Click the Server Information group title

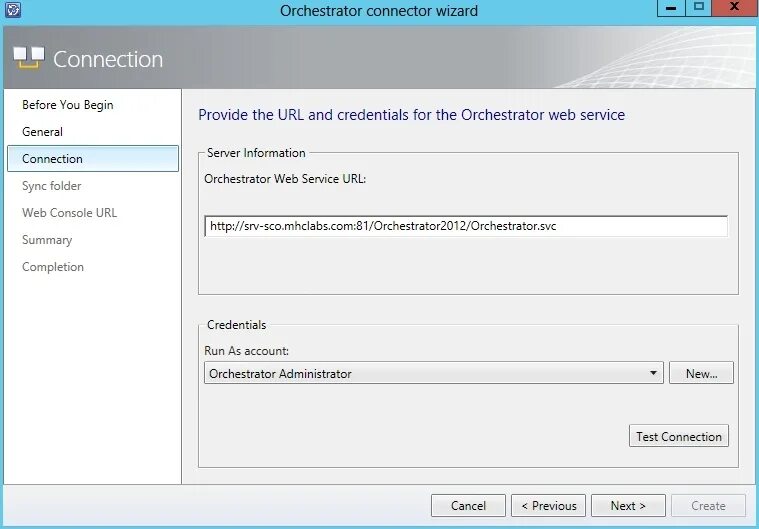(256, 153)
